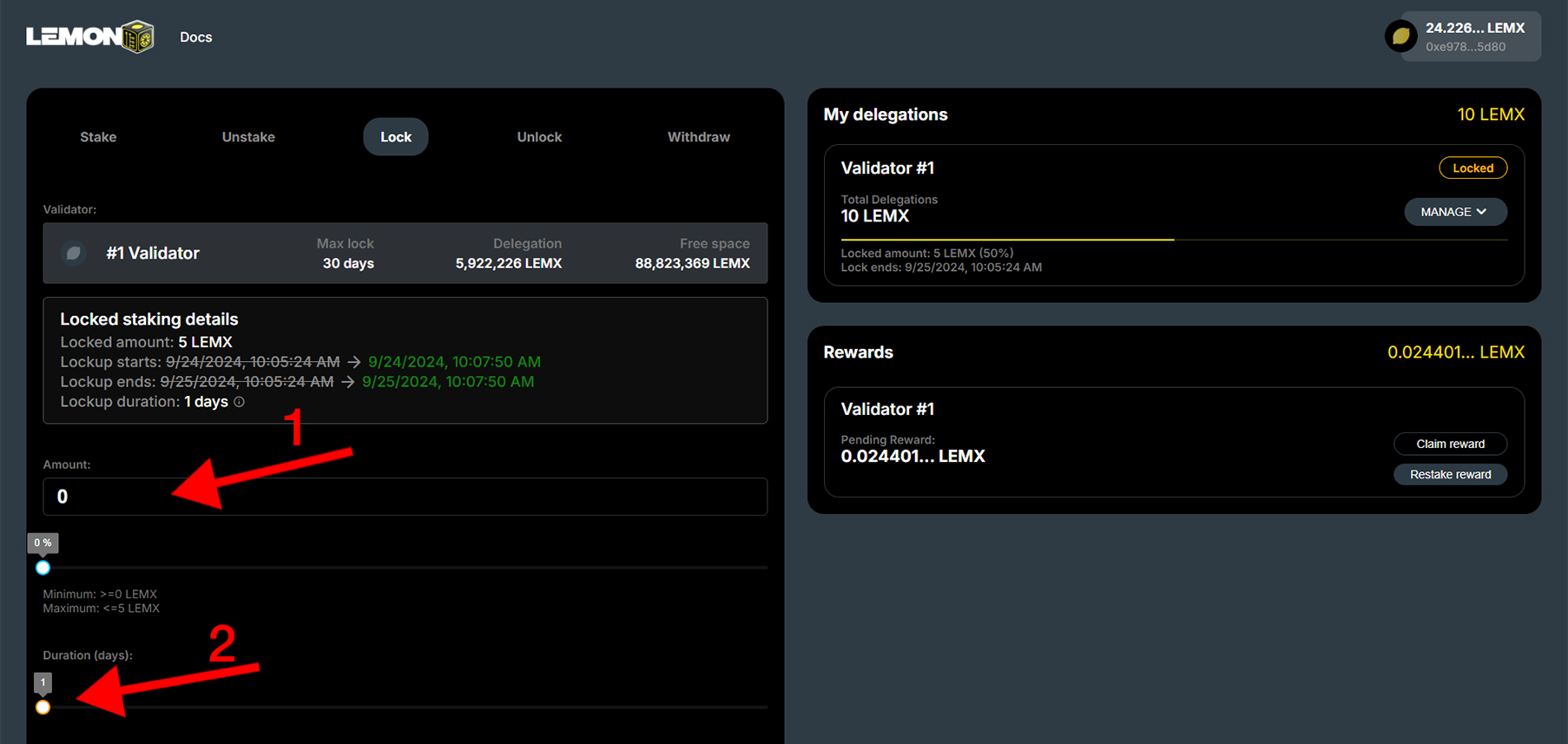Click the amount percentage slider handle
Screen dimensions: 1568x744
pos(43,568)
